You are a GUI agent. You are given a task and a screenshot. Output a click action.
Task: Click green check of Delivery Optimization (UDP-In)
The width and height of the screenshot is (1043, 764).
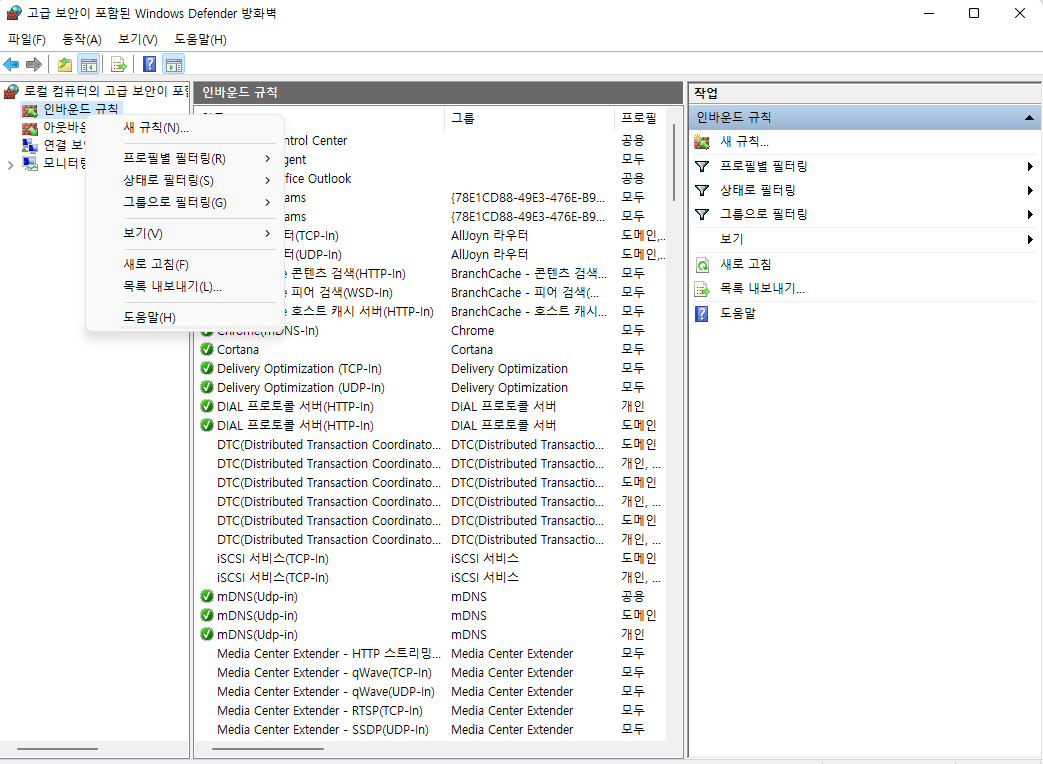click(x=207, y=387)
